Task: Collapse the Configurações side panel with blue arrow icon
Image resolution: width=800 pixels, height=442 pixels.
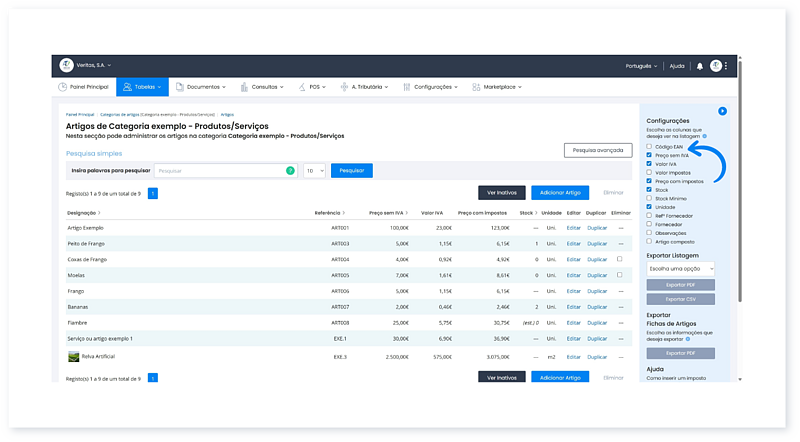Action: click(x=722, y=111)
